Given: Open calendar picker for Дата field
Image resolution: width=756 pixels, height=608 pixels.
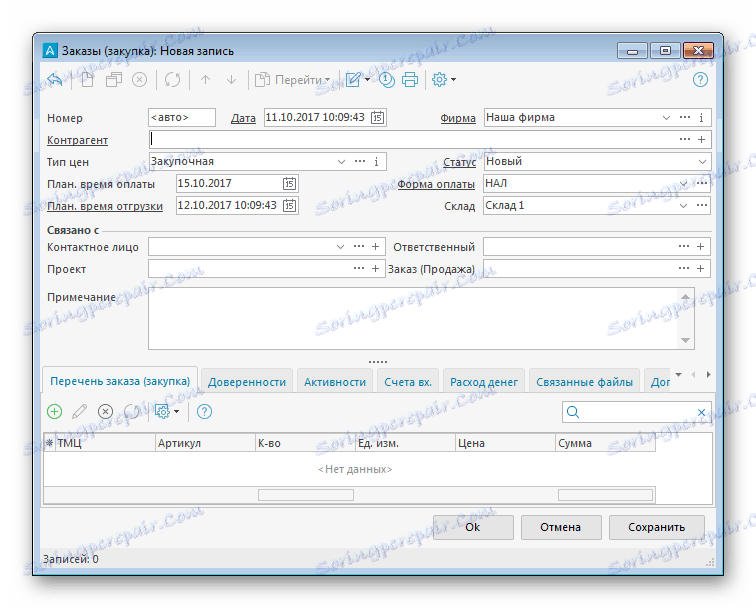Looking at the screenshot, I should coord(377,117).
